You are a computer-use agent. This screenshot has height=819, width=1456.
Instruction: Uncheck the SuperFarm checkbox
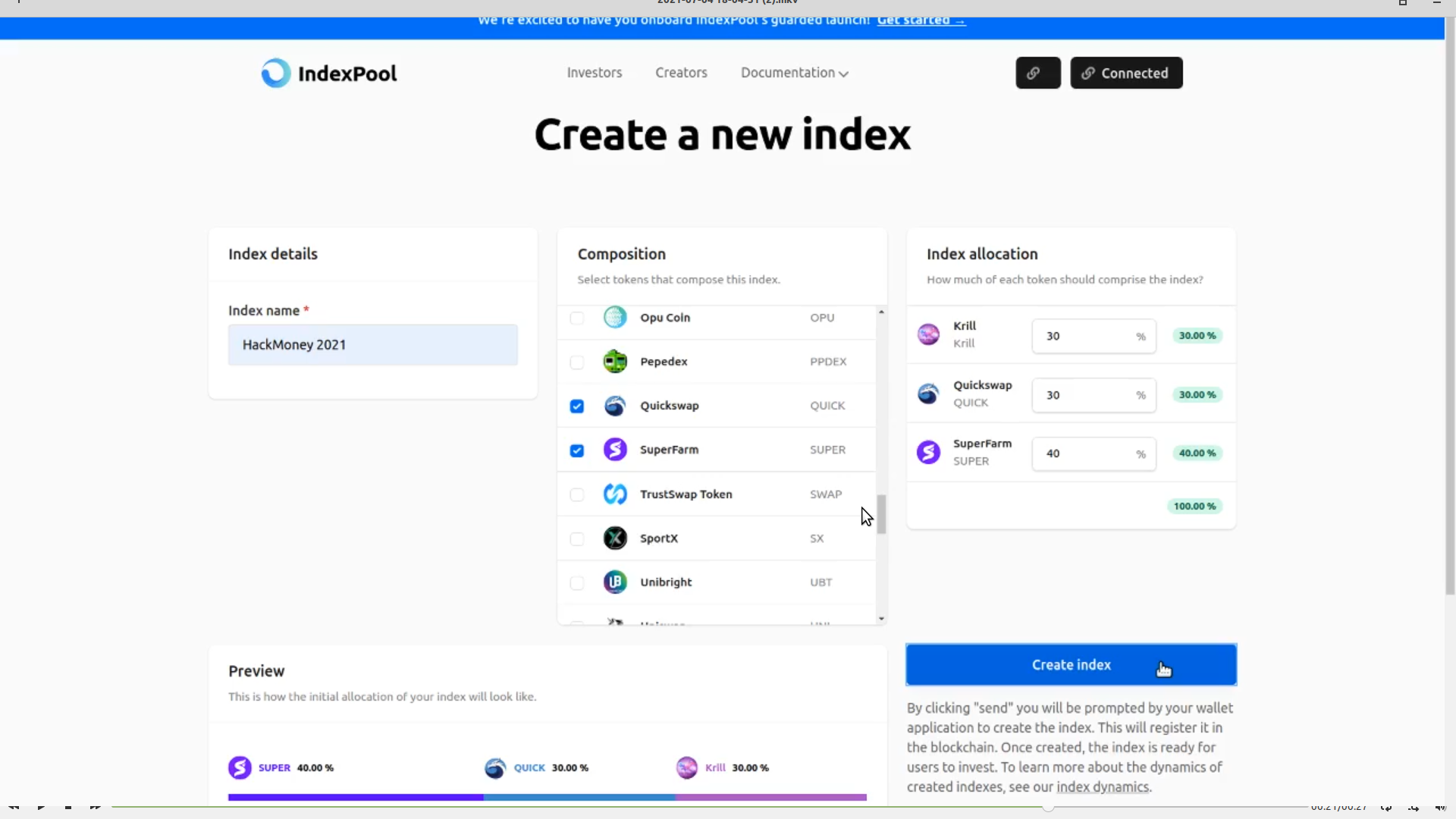(x=577, y=450)
